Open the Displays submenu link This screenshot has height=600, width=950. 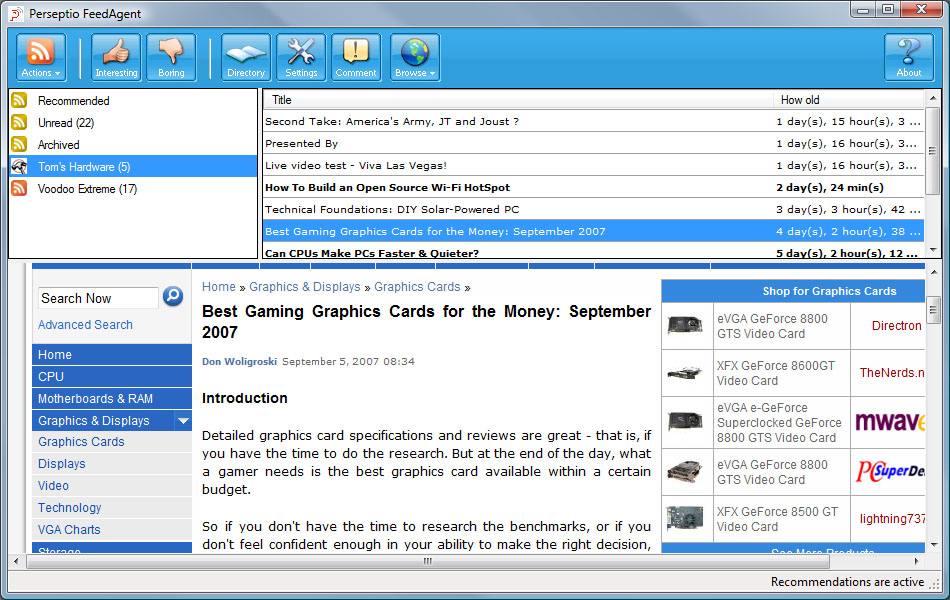62,464
